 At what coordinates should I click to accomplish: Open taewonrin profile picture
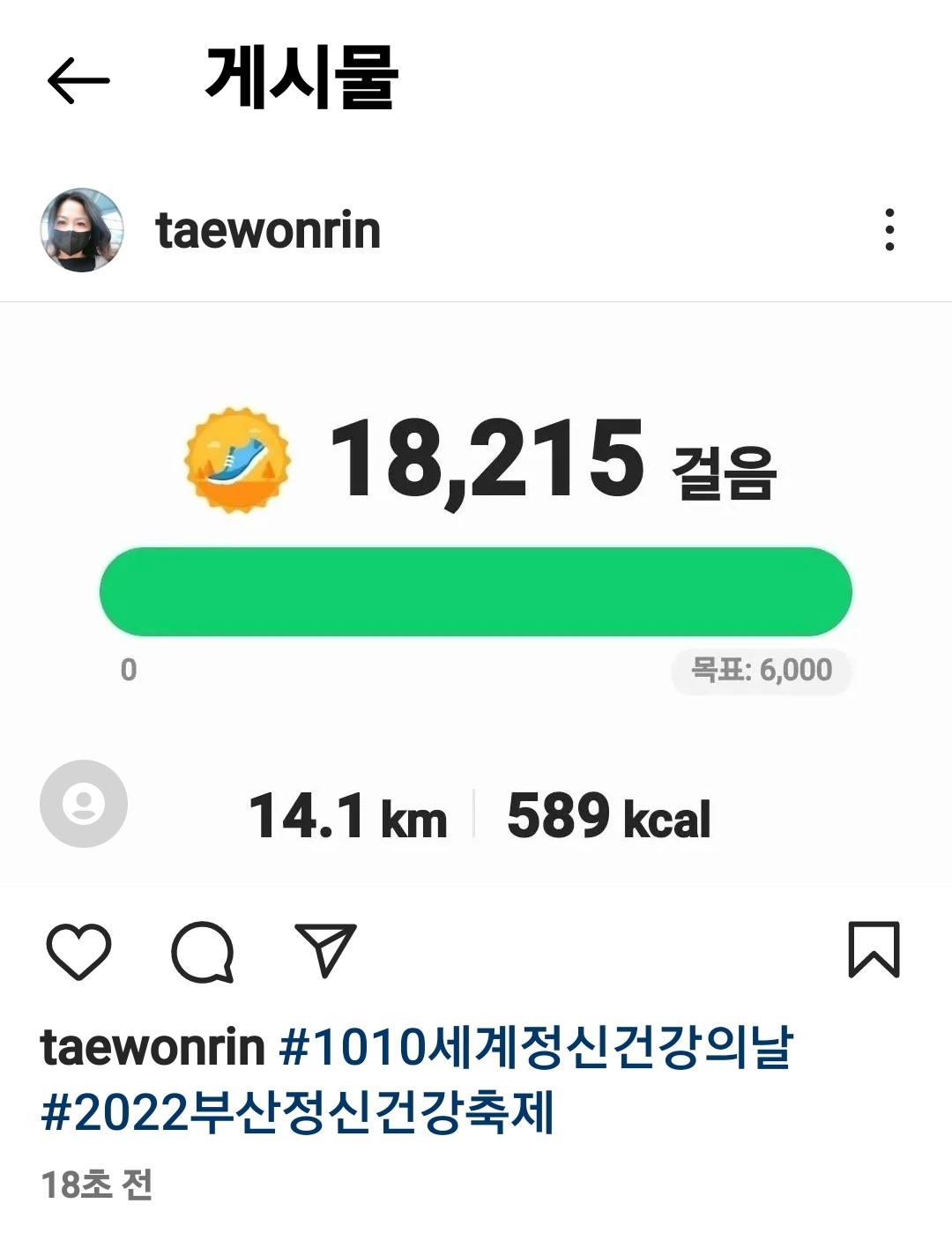click(82, 230)
